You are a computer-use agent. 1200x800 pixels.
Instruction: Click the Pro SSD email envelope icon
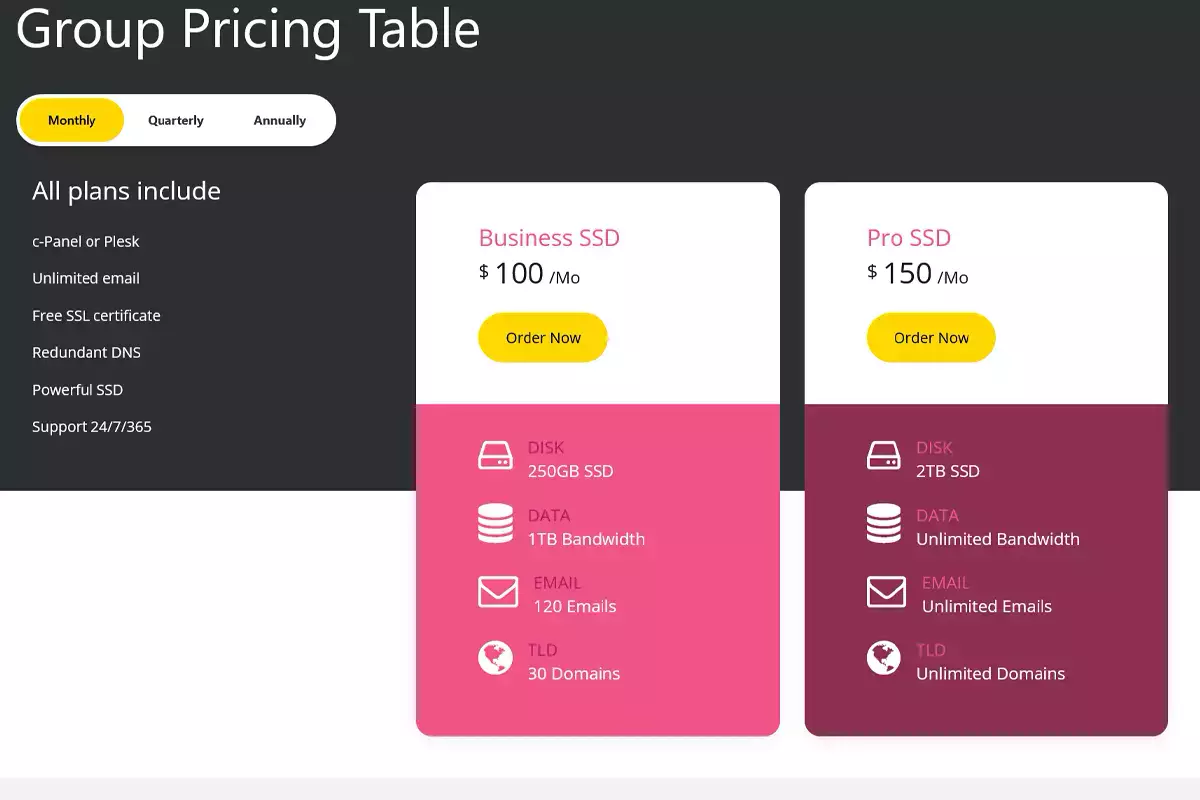tap(886, 592)
